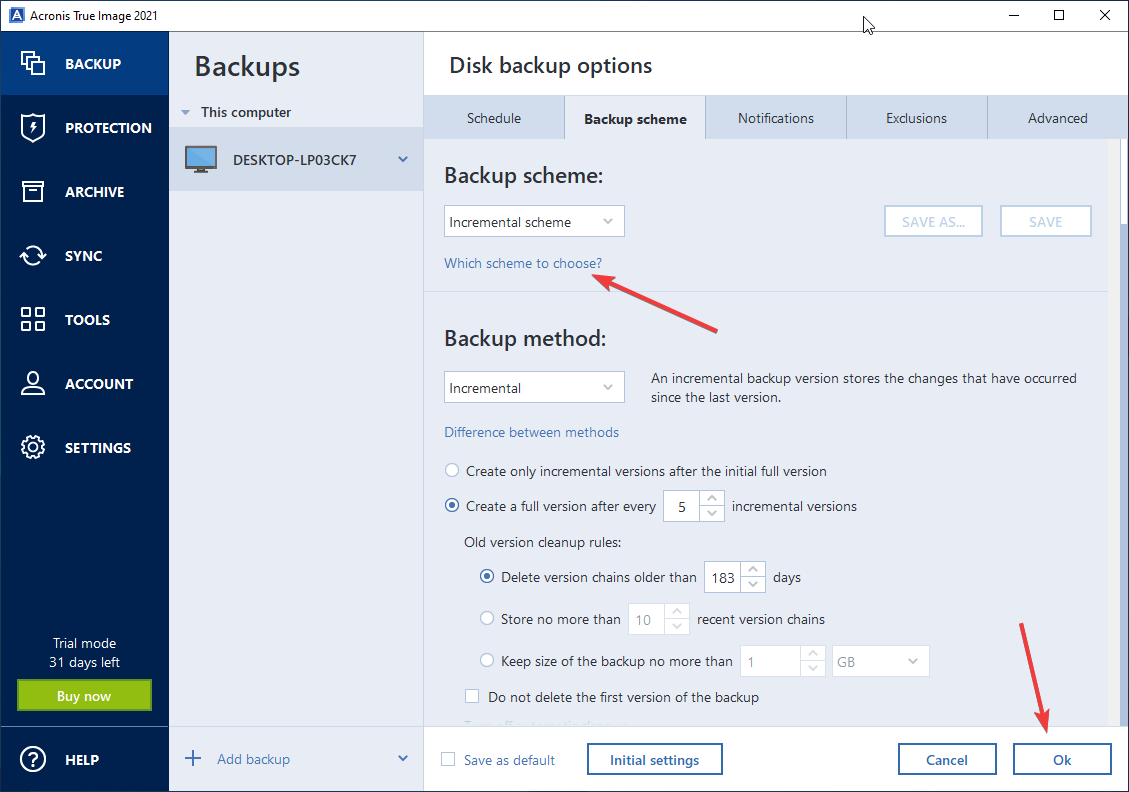Switch to the Schedule tab
This screenshot has width=1129, height=792.
coord(494,118)
